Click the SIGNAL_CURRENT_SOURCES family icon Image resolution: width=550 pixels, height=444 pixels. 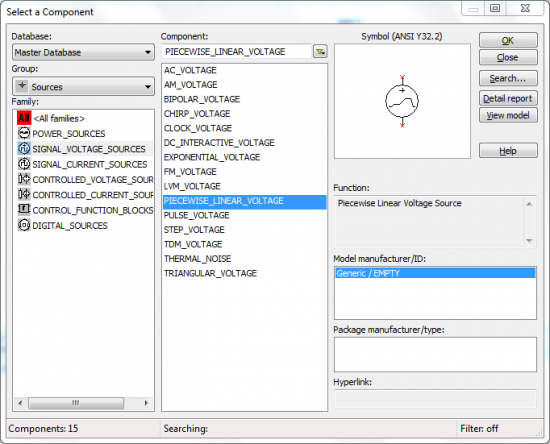click(x=24, y=164)
